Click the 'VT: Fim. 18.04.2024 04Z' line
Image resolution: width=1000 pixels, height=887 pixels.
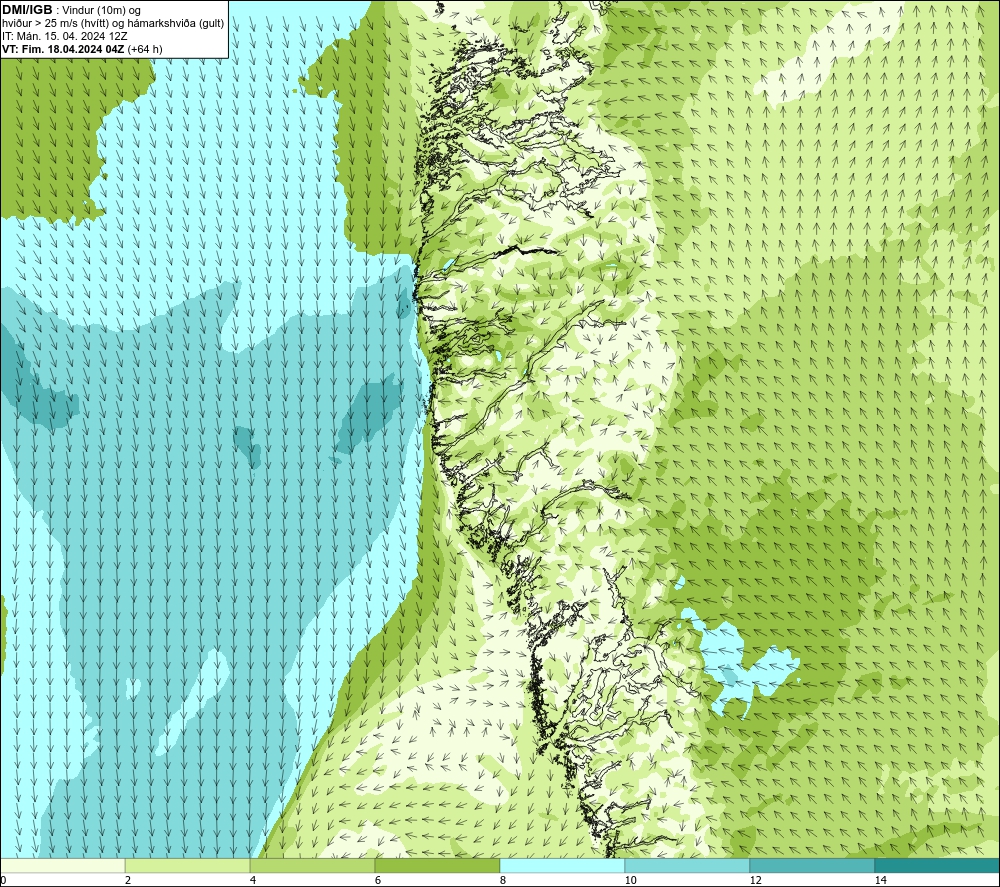click(x=82, y=49)
